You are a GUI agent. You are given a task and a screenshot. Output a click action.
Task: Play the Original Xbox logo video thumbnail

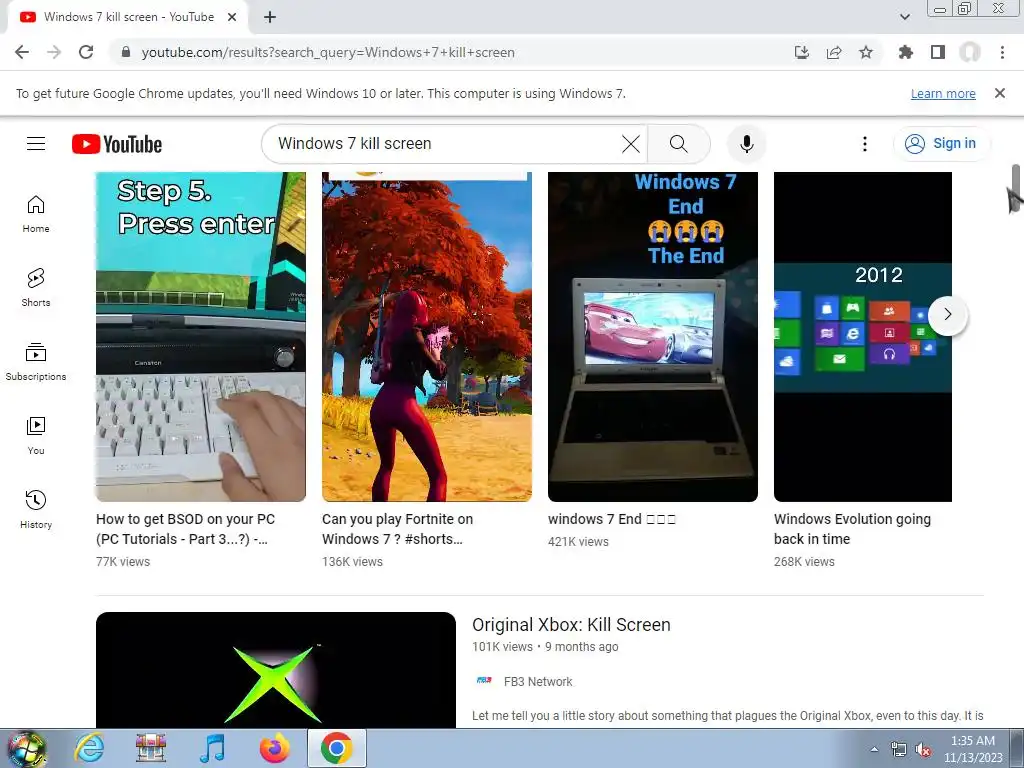[276, 670]
